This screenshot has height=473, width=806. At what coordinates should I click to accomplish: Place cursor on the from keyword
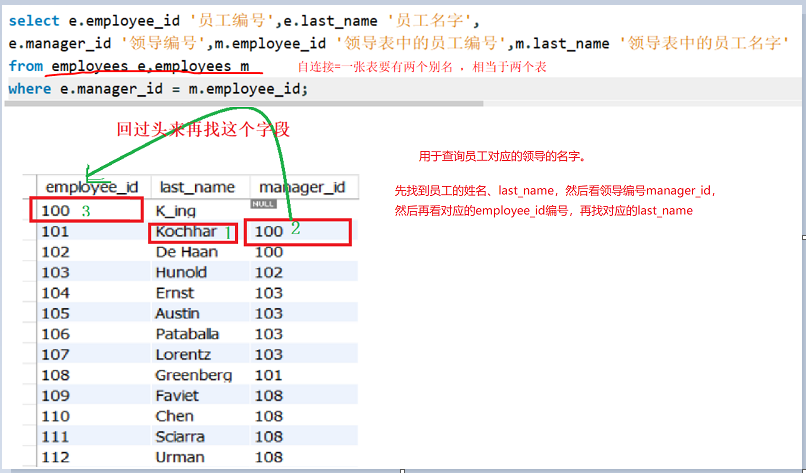26,66
